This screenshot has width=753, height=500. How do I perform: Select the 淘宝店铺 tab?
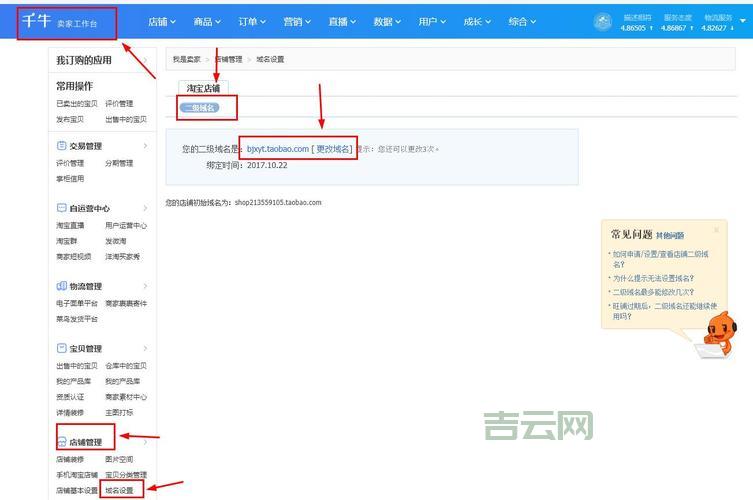pyautogui.click(x=203, y=88)
